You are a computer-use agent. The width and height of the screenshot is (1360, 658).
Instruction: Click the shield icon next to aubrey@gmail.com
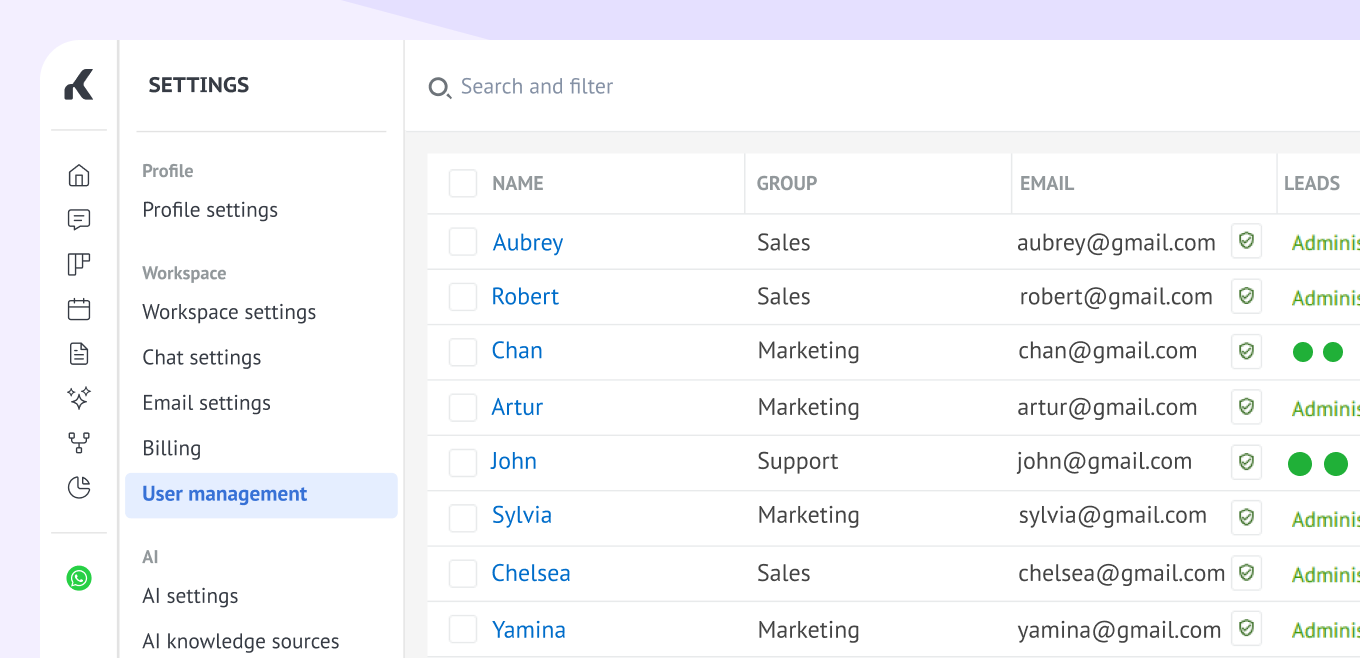[1246, 241]
